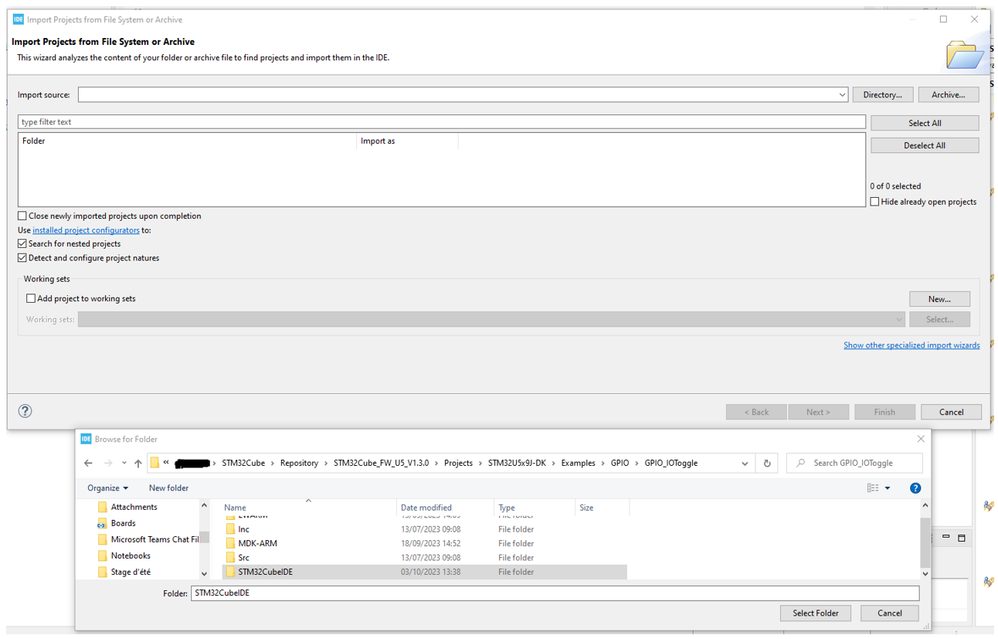The height and width of the screenshot is (639, 998).
Task: Select Microsoft Teams Chat Files folder
Action: tap(155, 540)
